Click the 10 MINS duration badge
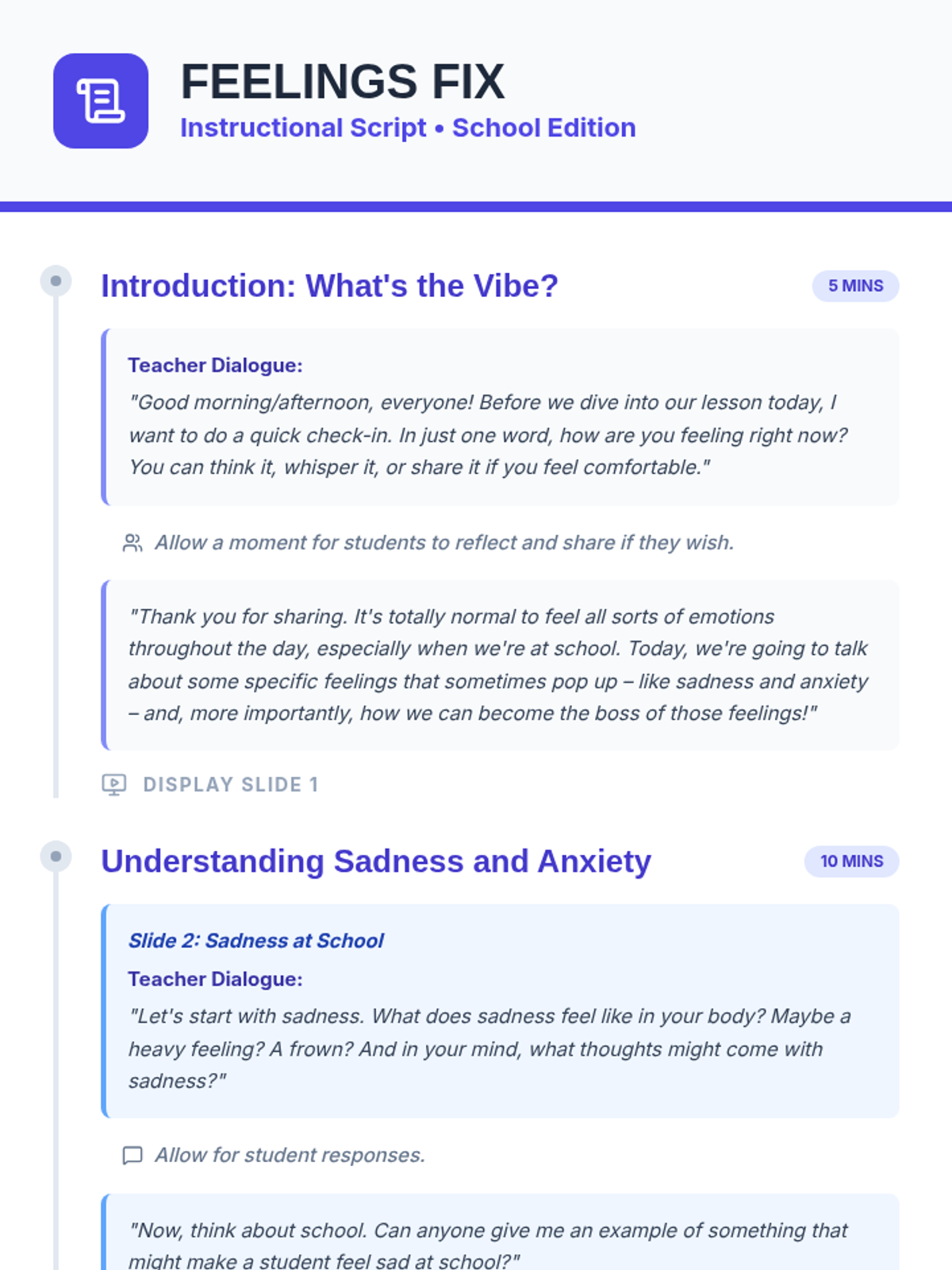This screenshot has height=1270, width=952. coord(851,861)
